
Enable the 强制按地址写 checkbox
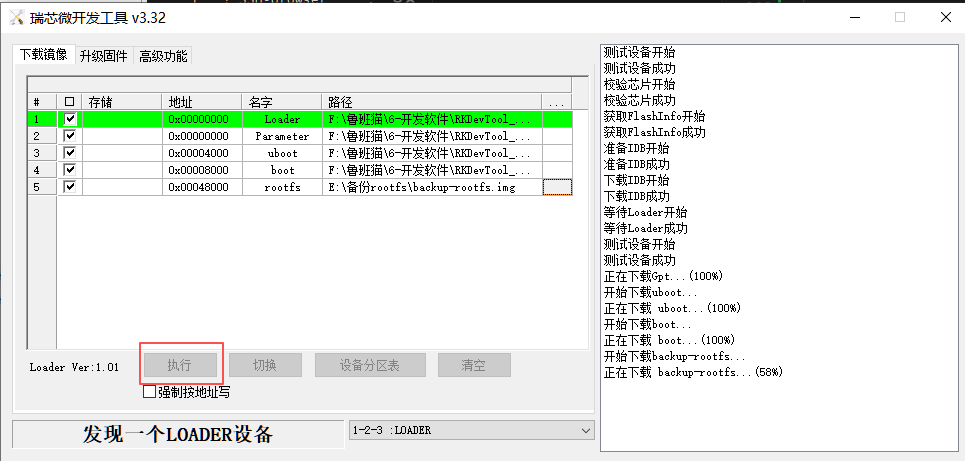pos(149,391)
